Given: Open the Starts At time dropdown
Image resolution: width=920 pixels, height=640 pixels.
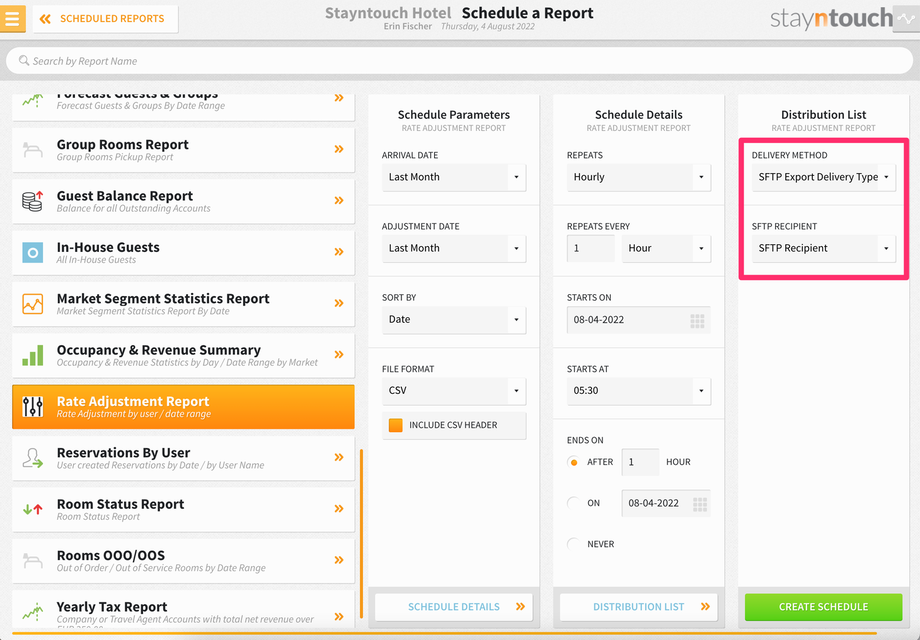Looking at the screenshot, I should (x=638, y=391).
